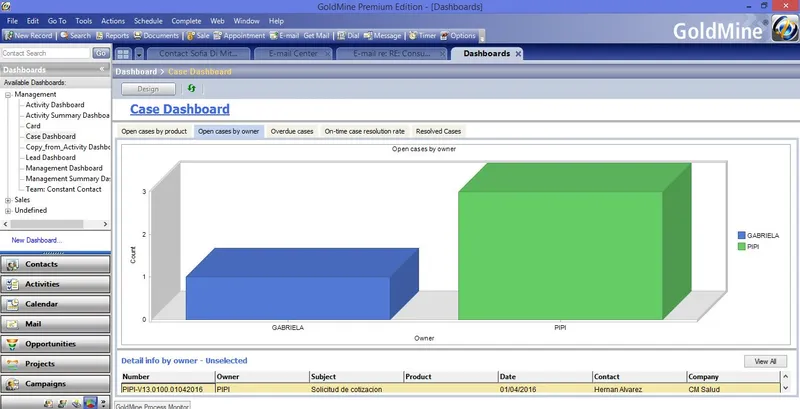The height and width of the screenshot is (409, 800).
Task: Open the Help menu
Action: pyautogui.click(x=276, y=21)
